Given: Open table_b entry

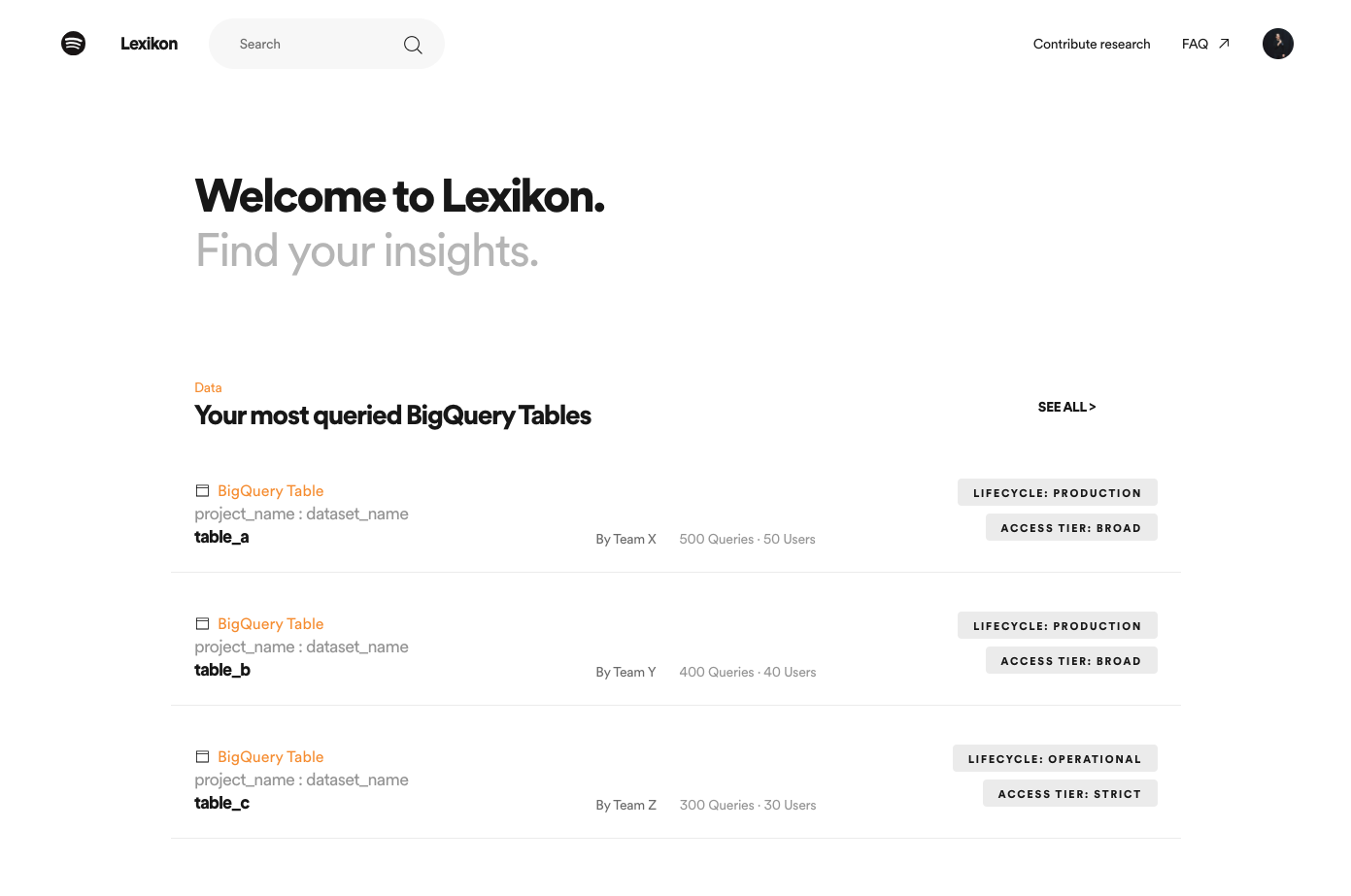Looking at the screenshot, I should [x=222, y=670].
